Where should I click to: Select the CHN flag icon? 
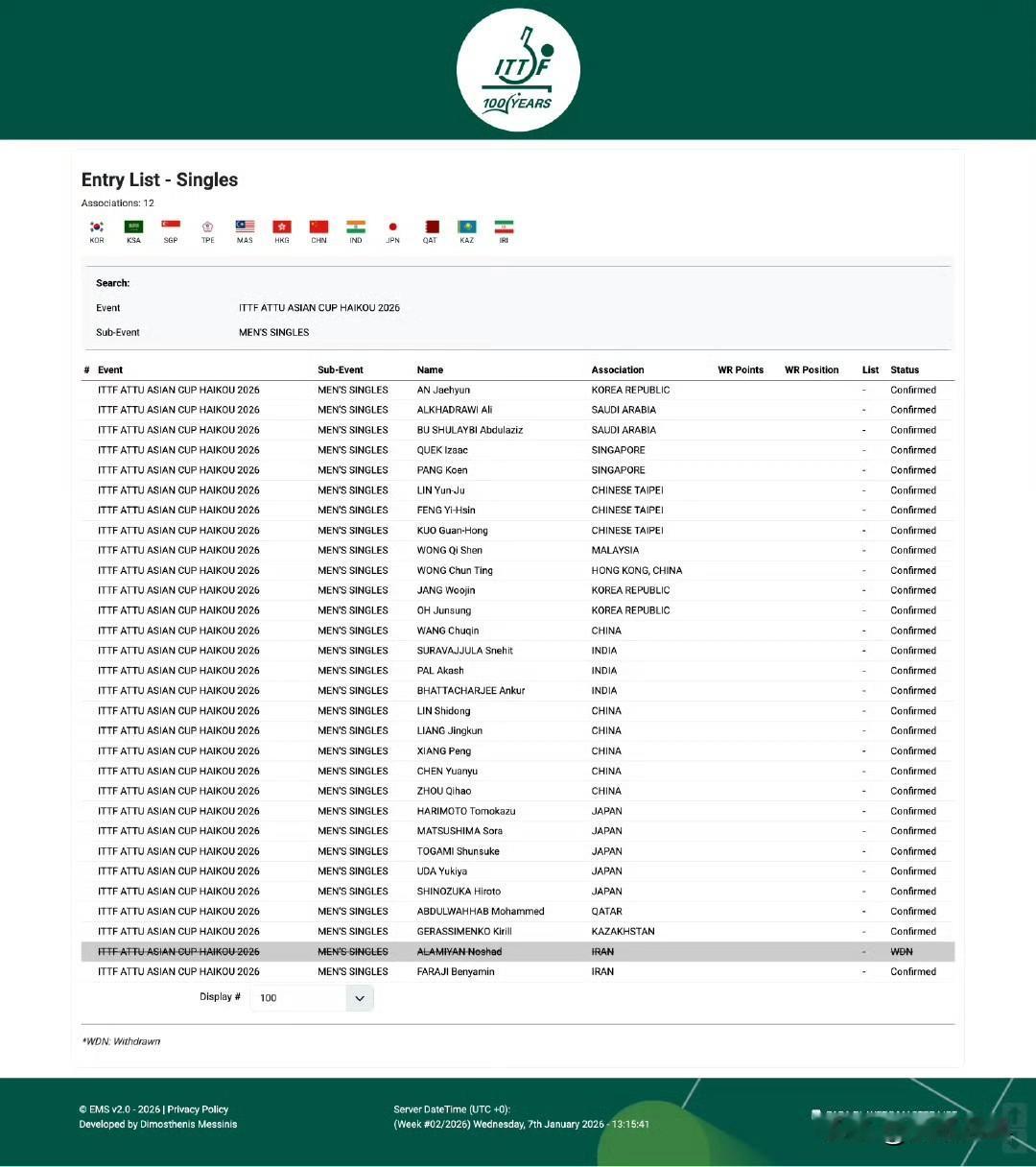318,227
